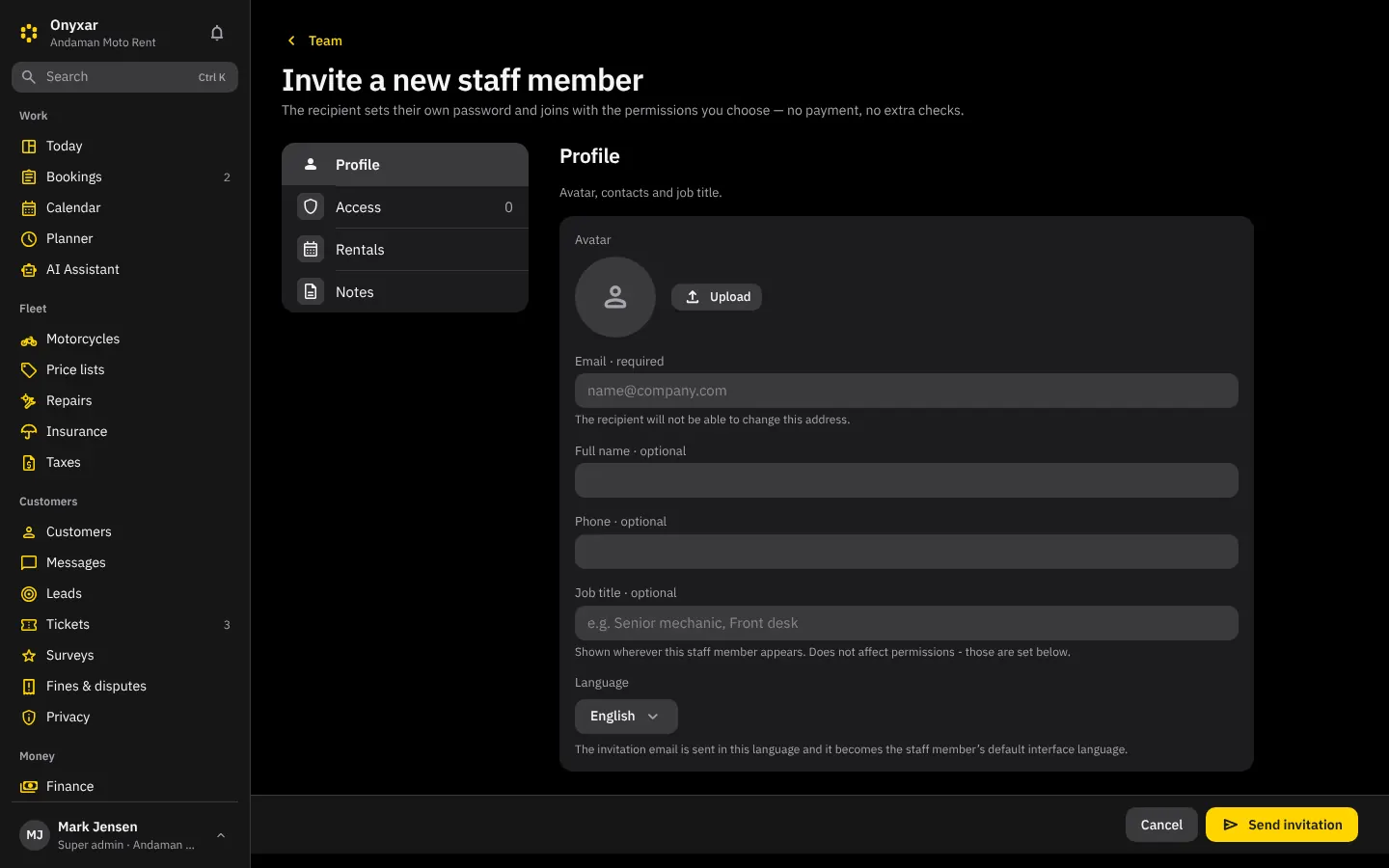This screenshot has width=1389, height=868.
Task: Open Tickets in the sidebar
Action: [124, 625]
